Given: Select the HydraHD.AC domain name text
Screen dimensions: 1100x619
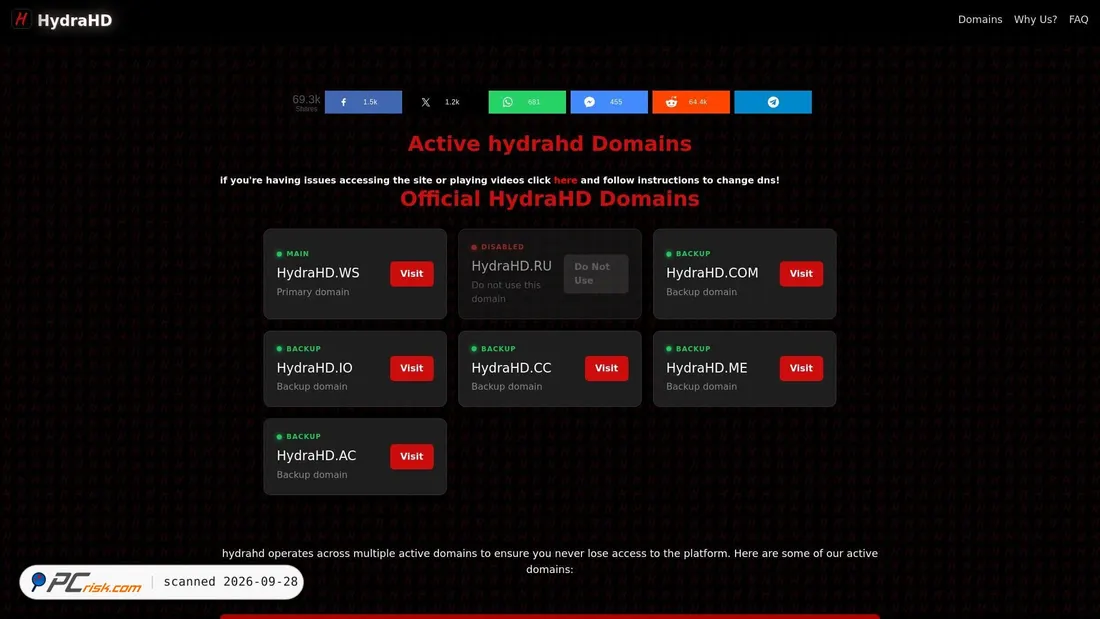Looking at the screenshot, I should [x=316, y=455].
